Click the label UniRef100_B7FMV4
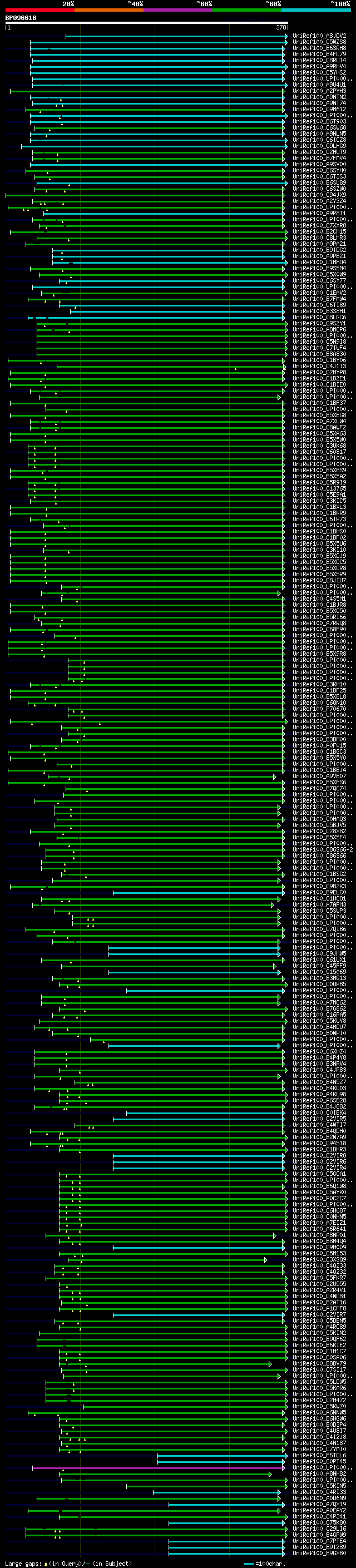 point(319,159)
